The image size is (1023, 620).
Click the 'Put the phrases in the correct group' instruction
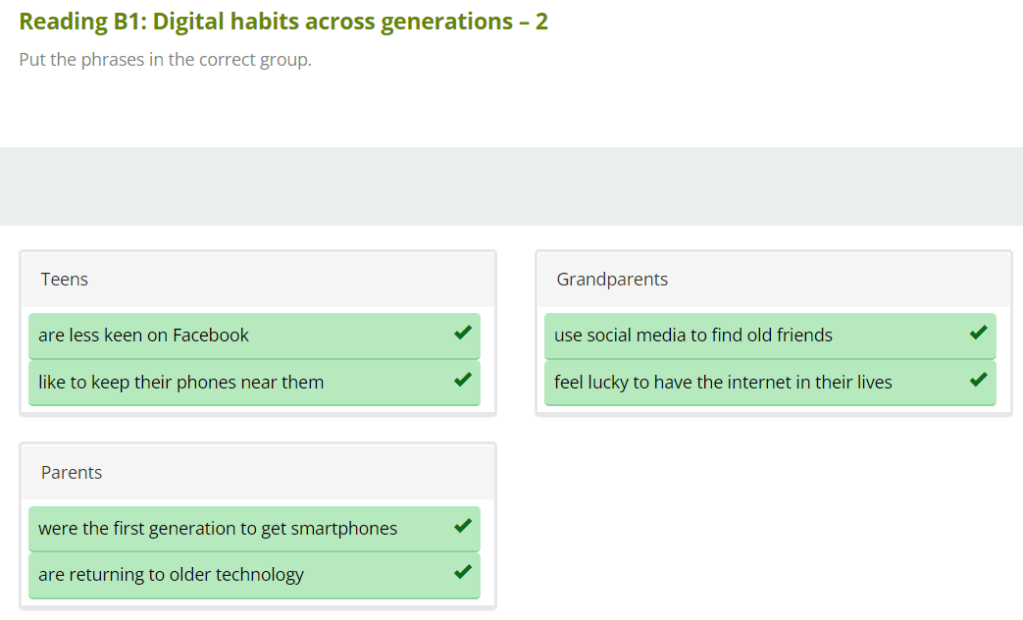(165, 60)
